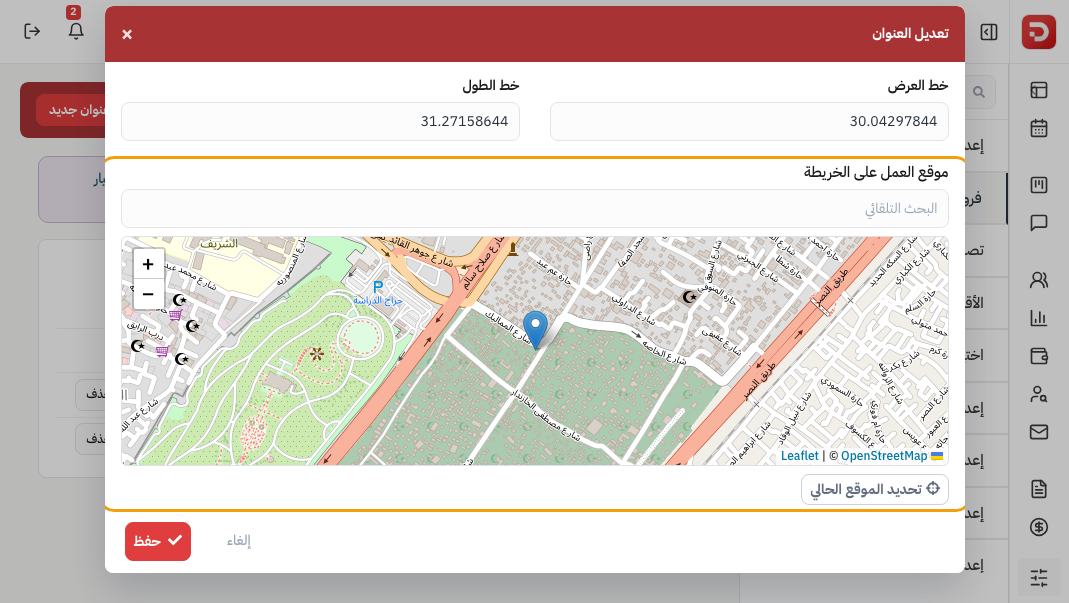This screenshot has width=1069, height=603.
Task: Click the خط العرض latitude field
Action: (749, 121)
